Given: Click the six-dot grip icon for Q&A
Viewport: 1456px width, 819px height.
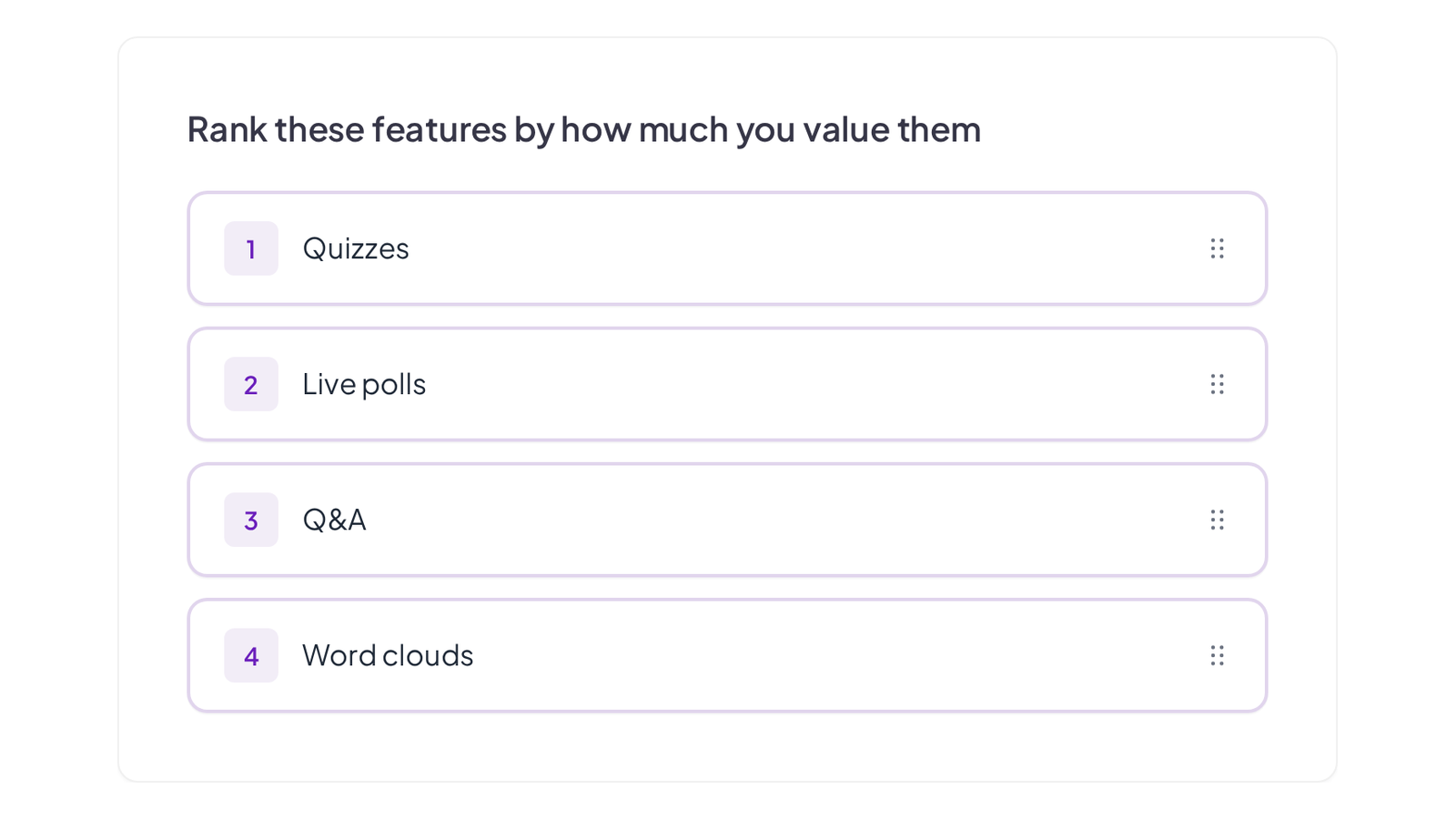Looking at the screenshot, I should [1217, 520].
